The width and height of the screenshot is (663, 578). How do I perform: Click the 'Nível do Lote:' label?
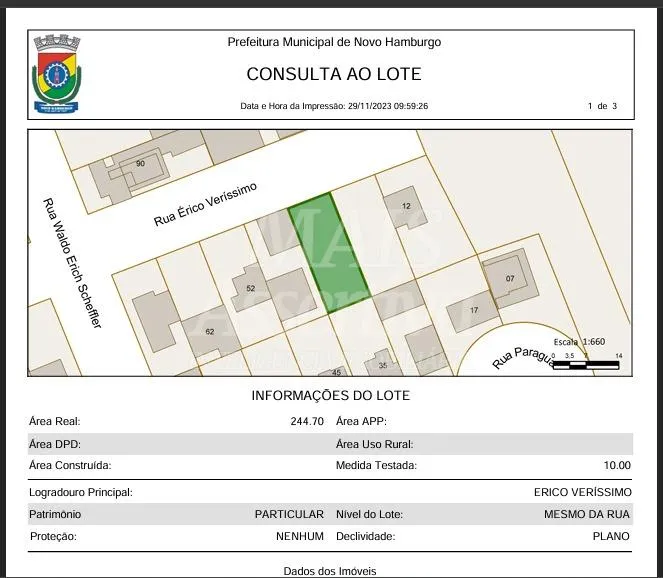[370, 515]
